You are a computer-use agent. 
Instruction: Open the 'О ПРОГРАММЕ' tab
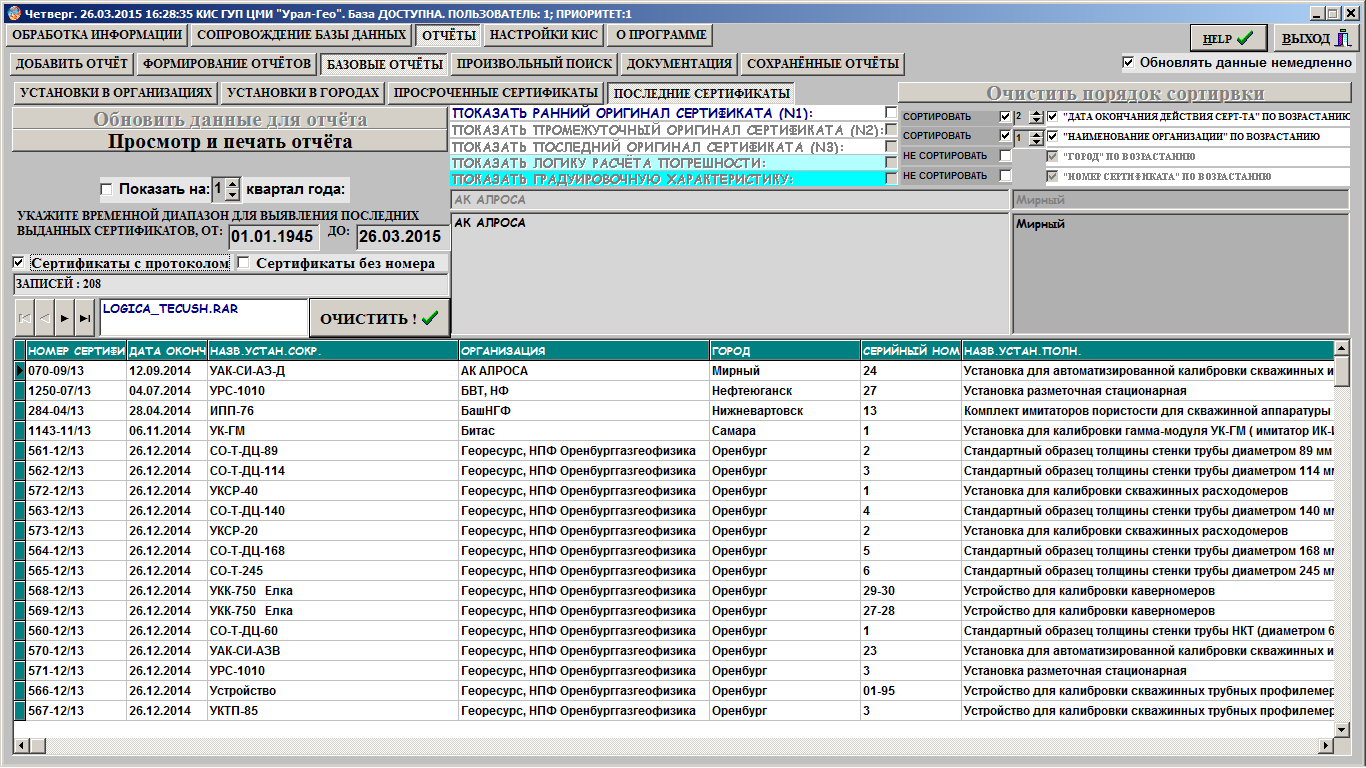tap(661, 35)
